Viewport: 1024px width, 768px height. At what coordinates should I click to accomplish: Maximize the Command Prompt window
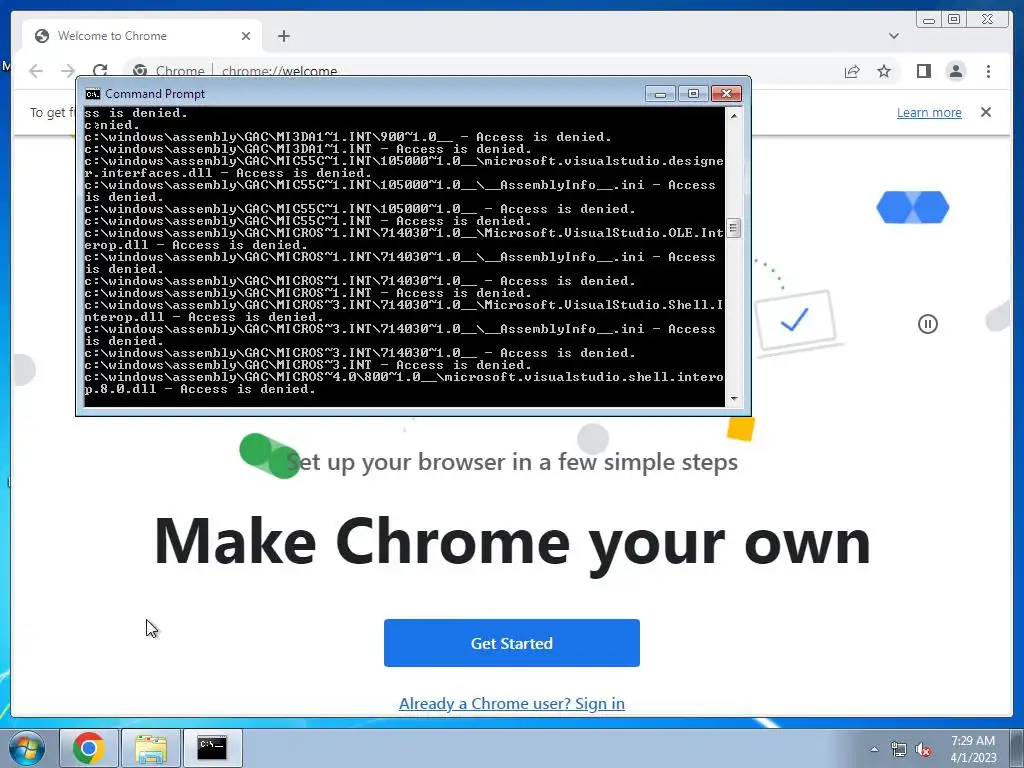pyautogui.click(x=693, y=94)
